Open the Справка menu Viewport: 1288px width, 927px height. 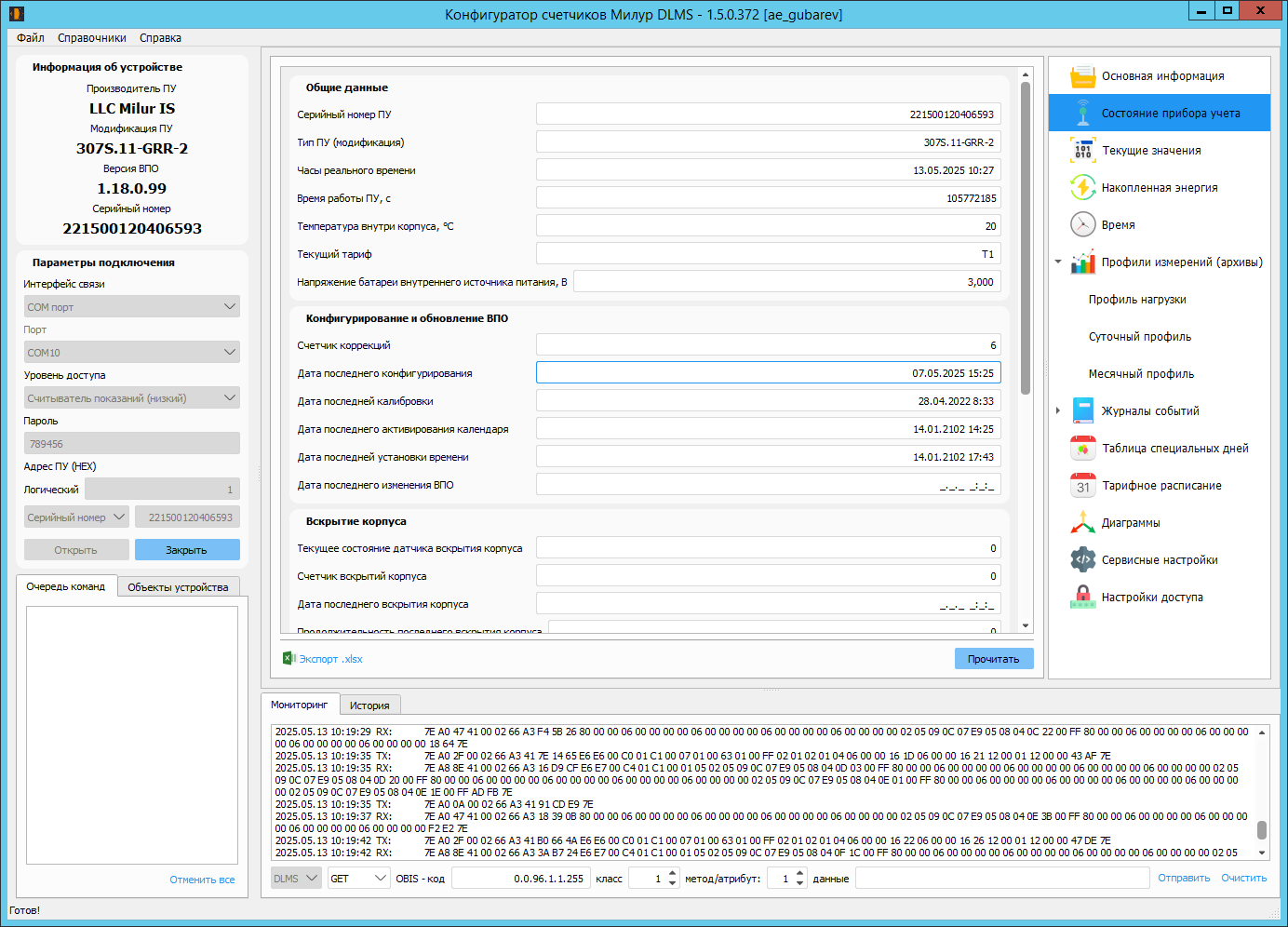(x=160, y=38)
